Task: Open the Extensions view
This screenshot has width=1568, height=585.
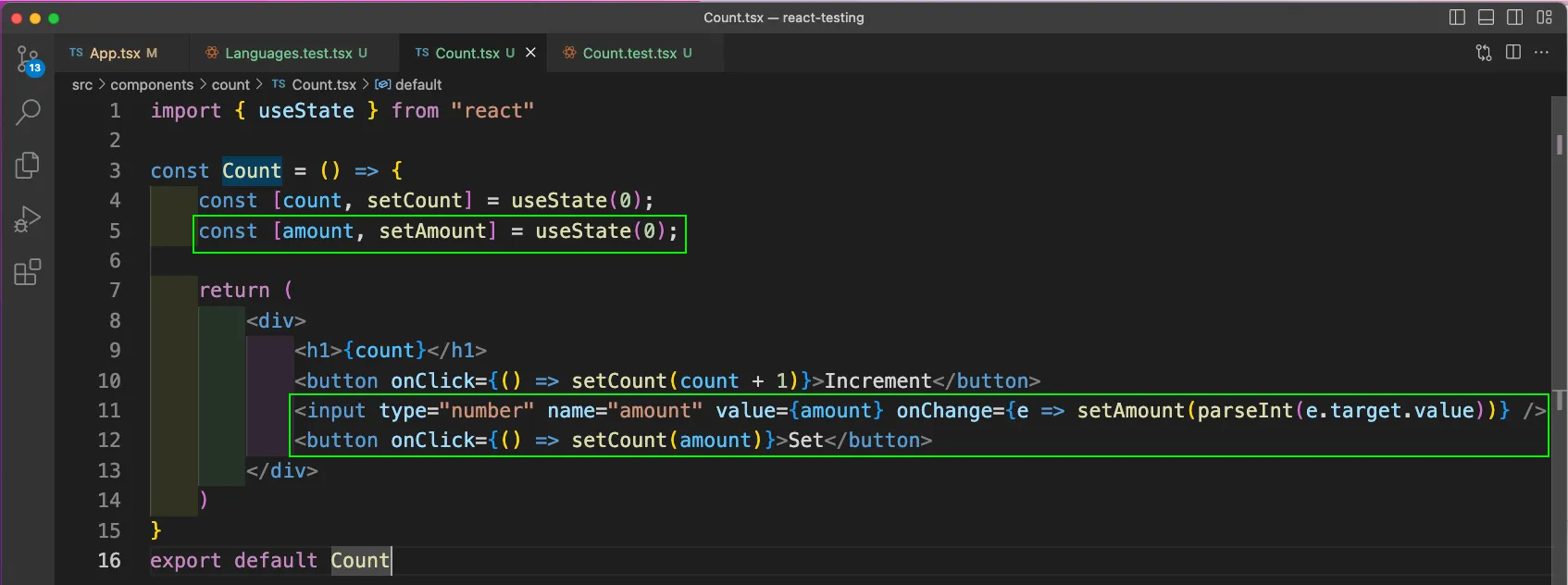Action: 28,272
